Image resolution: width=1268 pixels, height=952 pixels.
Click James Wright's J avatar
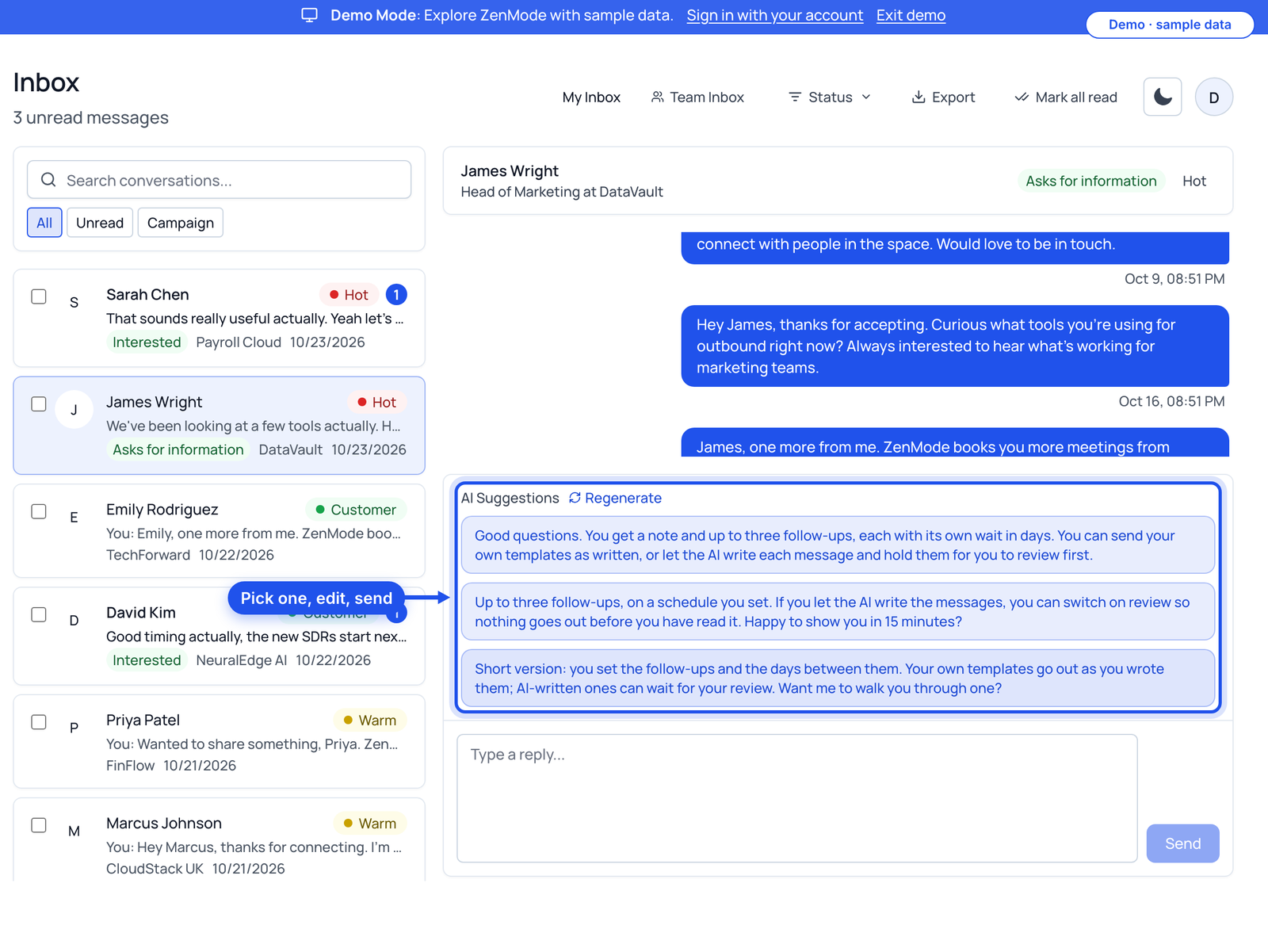tap(74, 410)
